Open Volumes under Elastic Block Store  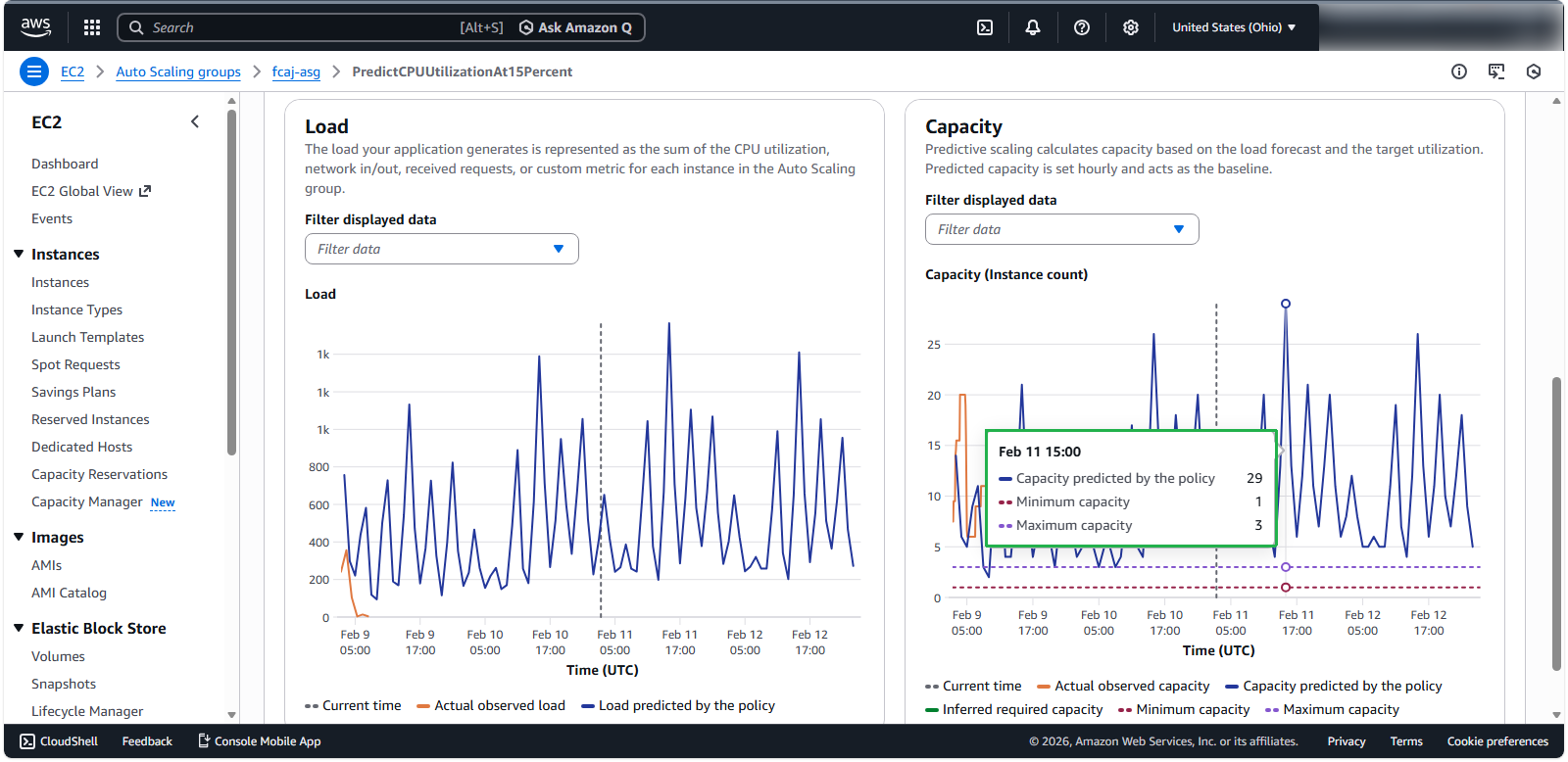[58, 656]
